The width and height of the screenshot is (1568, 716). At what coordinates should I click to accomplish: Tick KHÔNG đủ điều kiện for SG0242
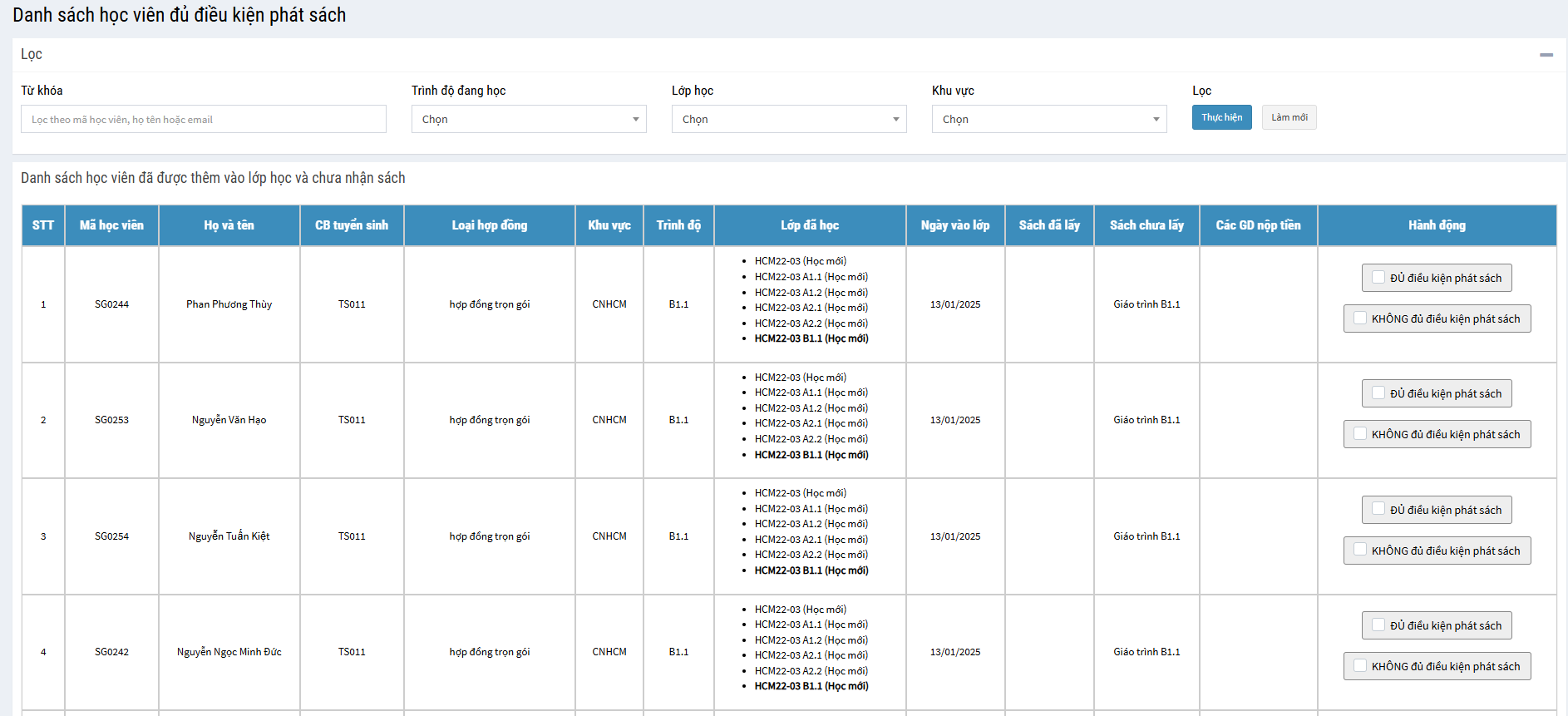tap(1360, 666)
